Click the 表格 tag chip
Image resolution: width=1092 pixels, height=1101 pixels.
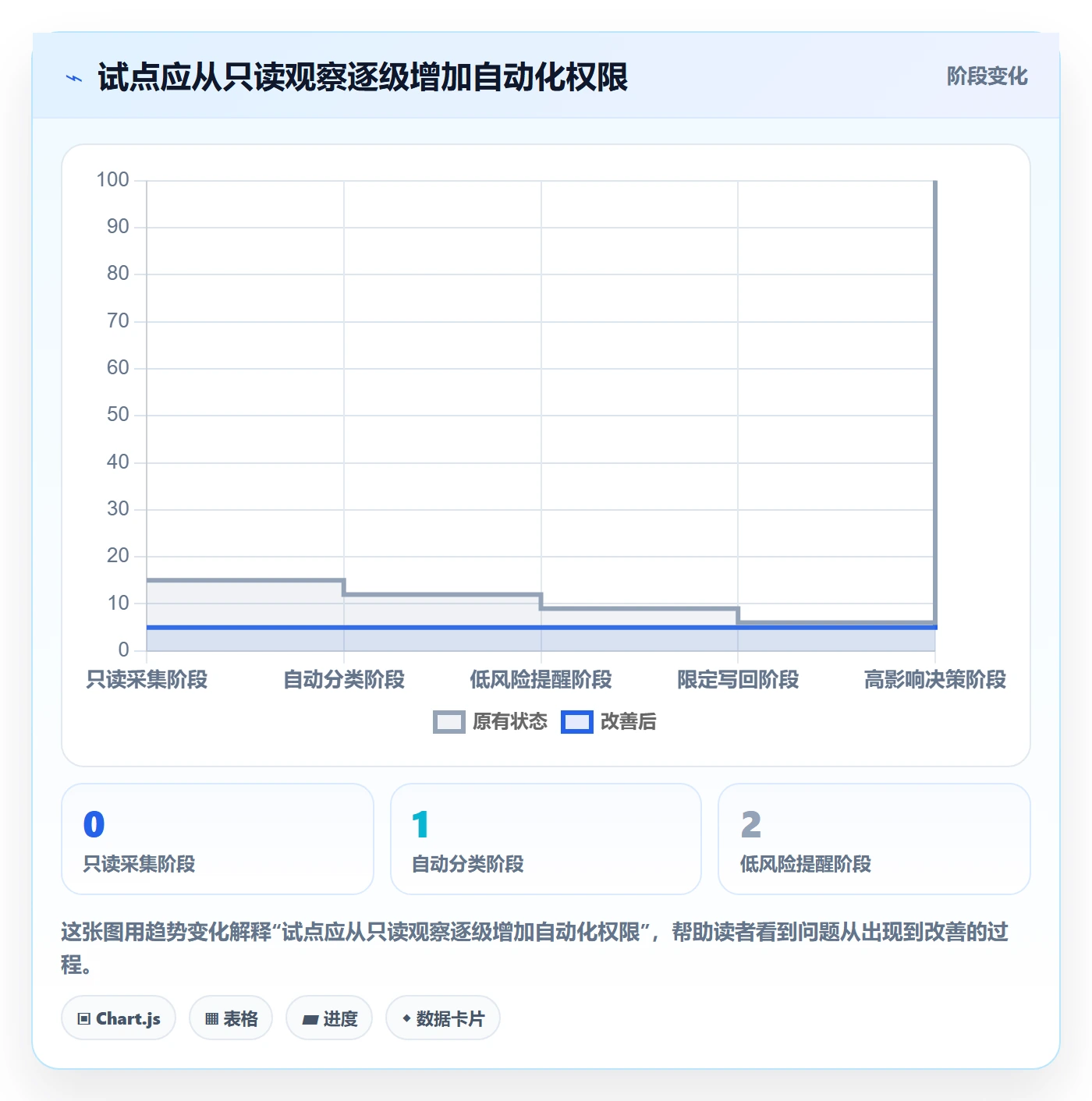[231, 1018]
